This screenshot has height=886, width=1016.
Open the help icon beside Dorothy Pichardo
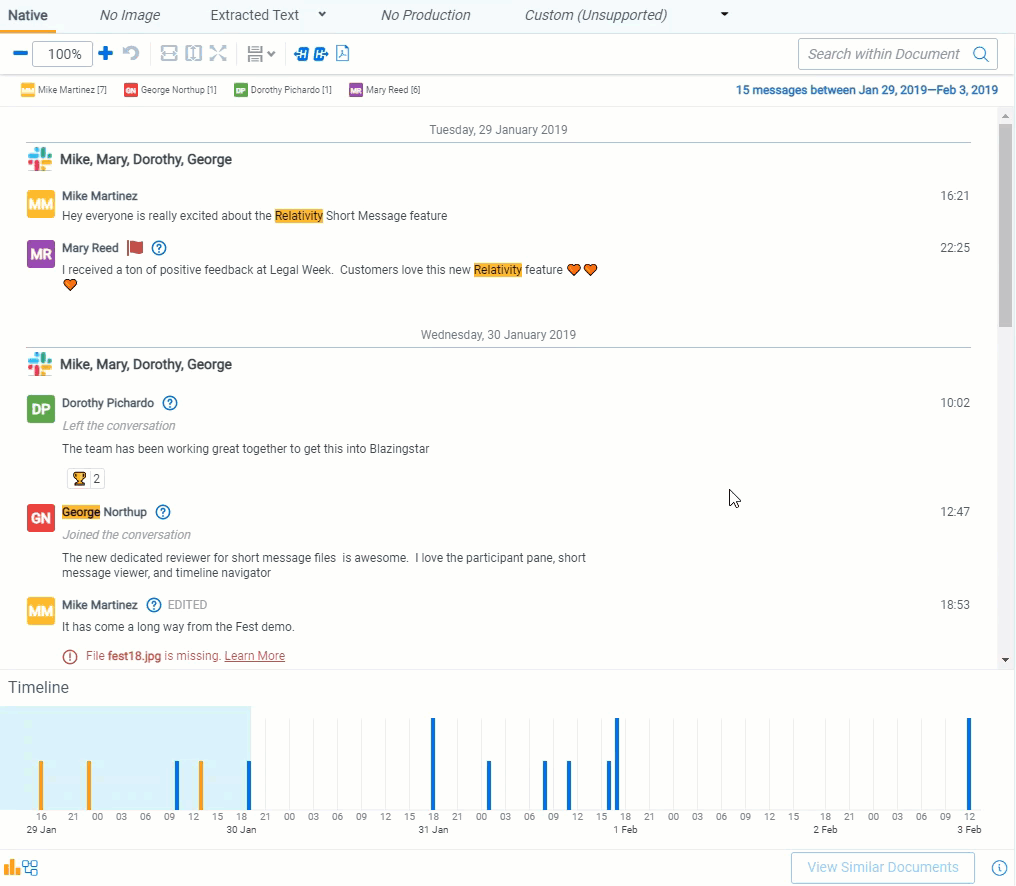tap(170, 403)
